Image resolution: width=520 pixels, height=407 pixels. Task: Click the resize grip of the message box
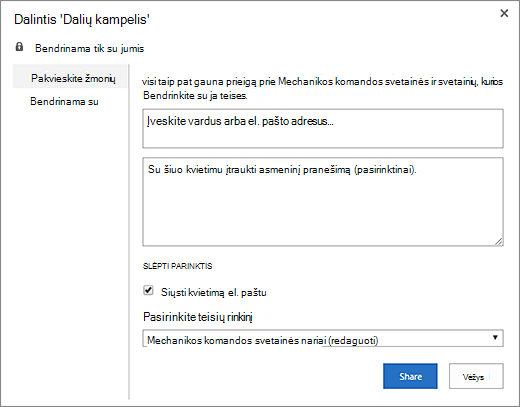(499, 242)
